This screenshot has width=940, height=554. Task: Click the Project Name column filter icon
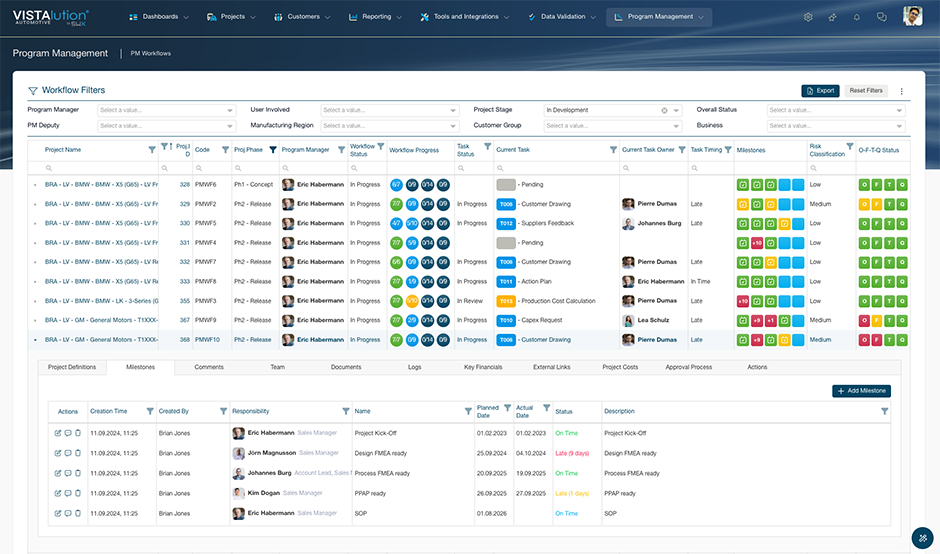tap(152, 150)
